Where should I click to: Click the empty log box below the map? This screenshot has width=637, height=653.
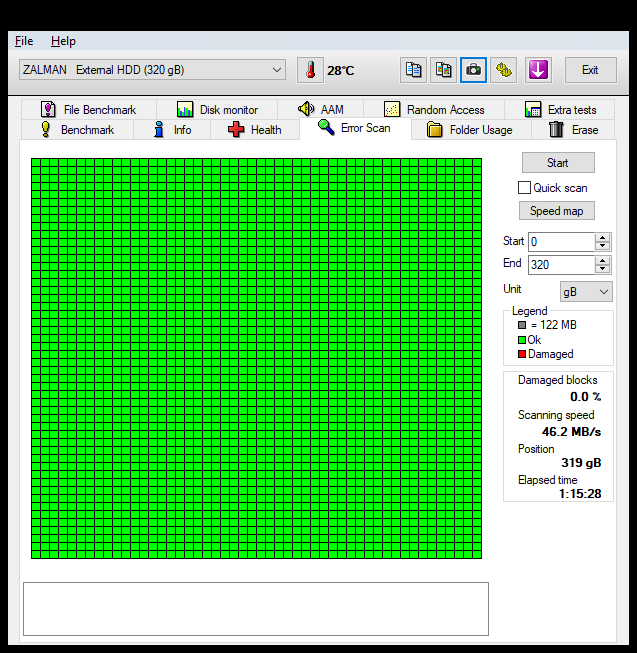click(x=256, y=609)
